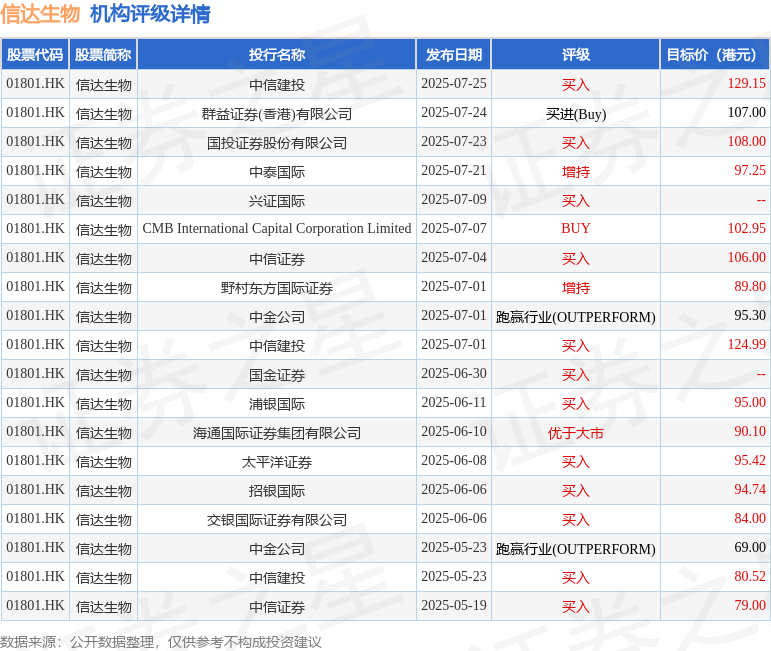Screen dimensions: 771x651
Task: Click 招银国际 cell
Action: 277,491
